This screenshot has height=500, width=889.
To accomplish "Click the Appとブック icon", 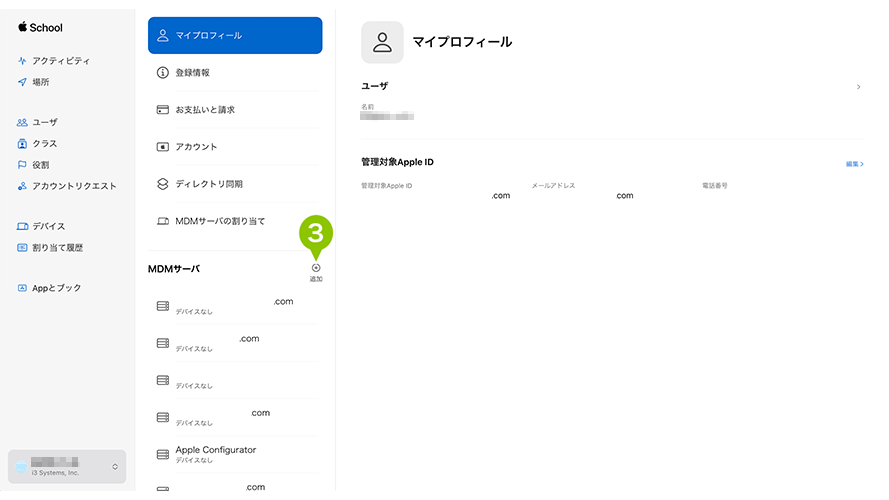I will pyautogui.click(x=22, y=288).
